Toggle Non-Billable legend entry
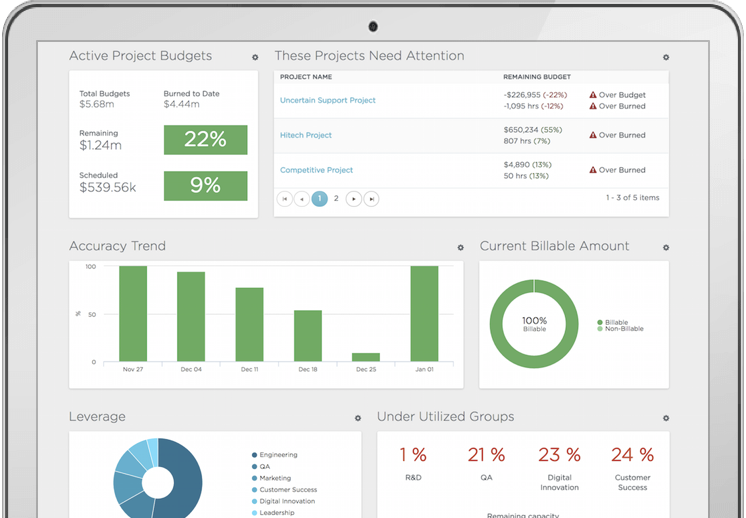Viewport: 746px width, 518px height. tap(620, 329)
